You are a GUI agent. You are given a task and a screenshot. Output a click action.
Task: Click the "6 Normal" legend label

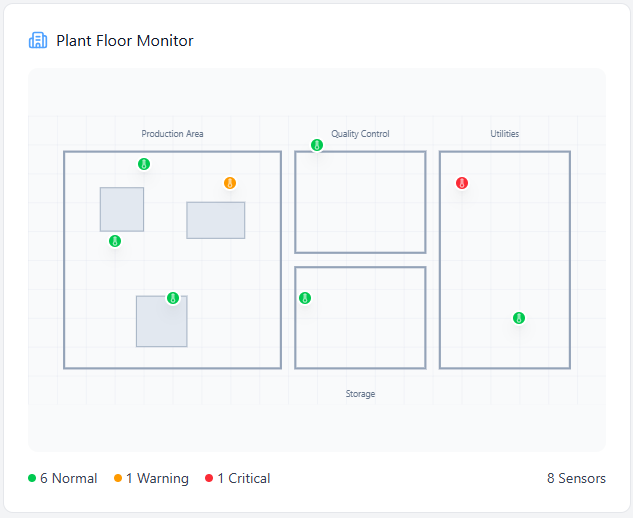(69, 479)
